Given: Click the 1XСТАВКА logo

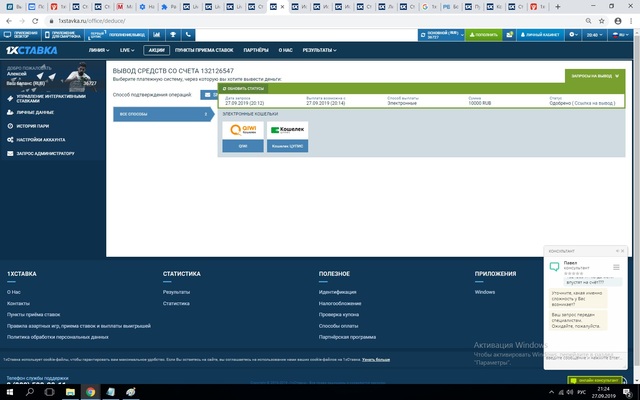Looking at the screenshot, I should tap(31, 50).
